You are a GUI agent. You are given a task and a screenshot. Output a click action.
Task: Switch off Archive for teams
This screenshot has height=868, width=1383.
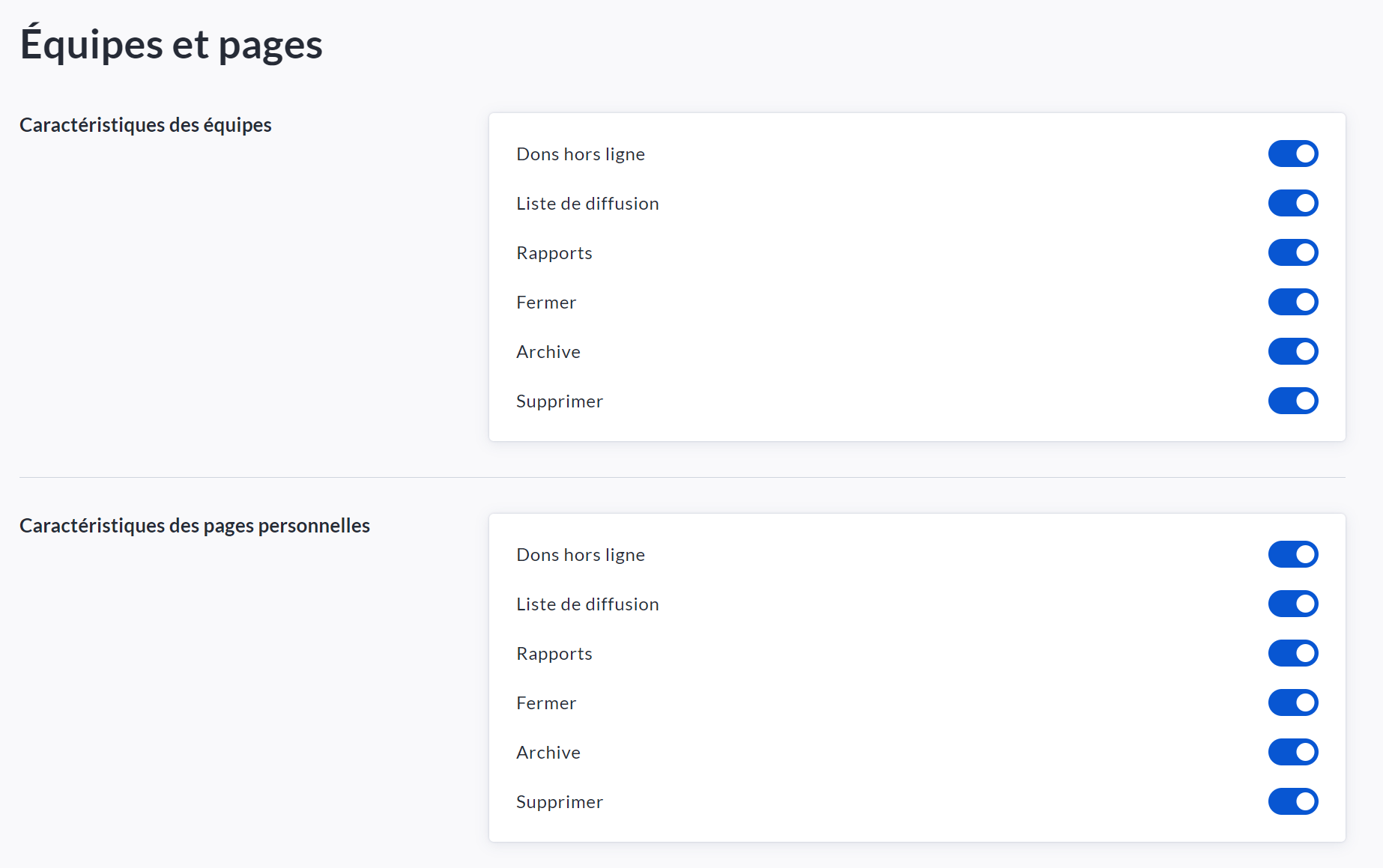point(1292,351)
